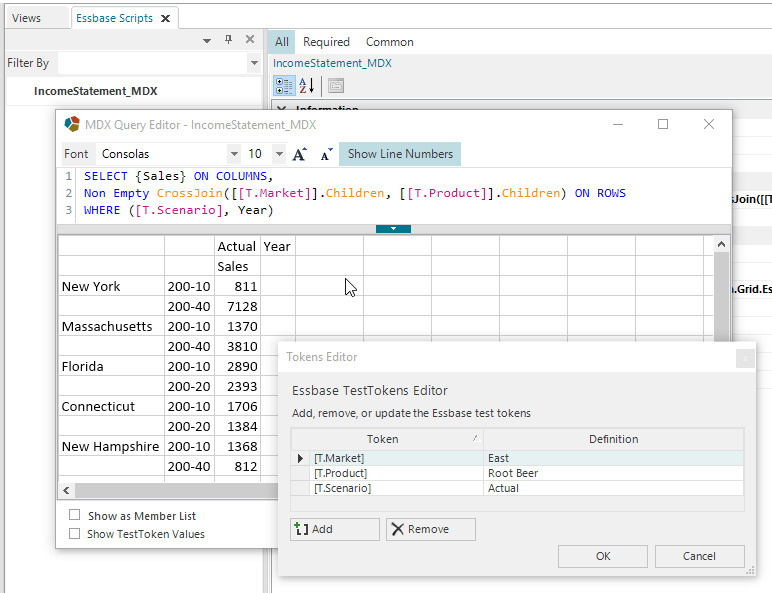The width and height of the screenshot is (772, 593).
Task: Click scroll-up arrow on results grid
Action: 721,244
